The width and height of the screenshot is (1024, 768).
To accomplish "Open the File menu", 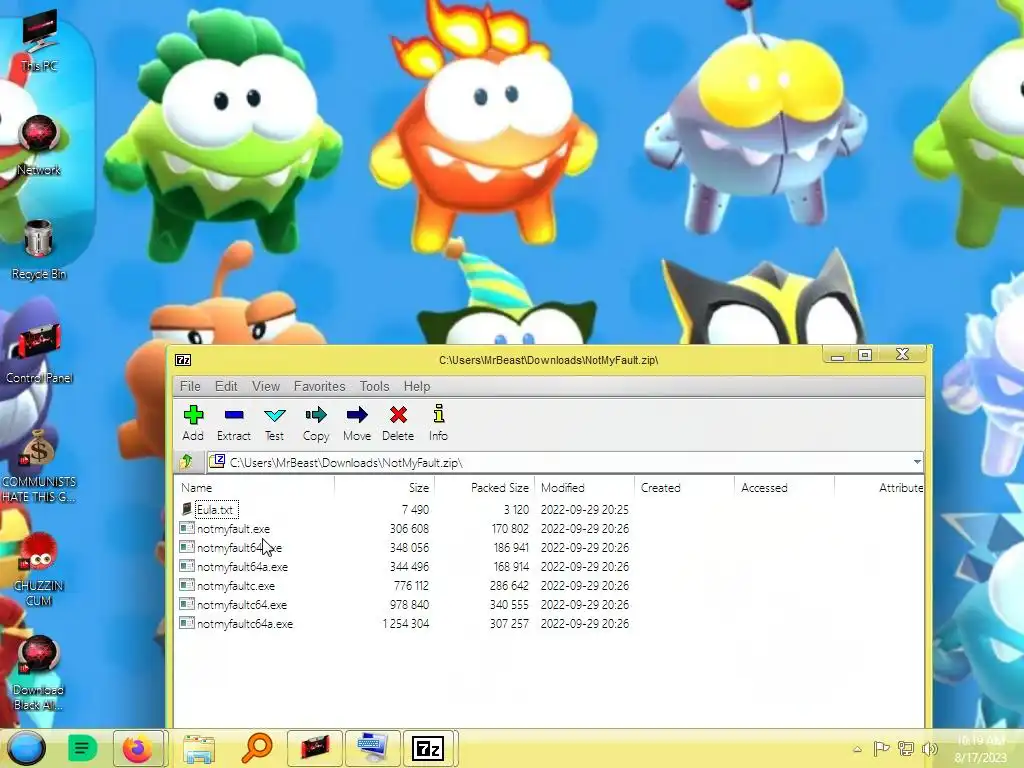I will (x=190, y=386).
